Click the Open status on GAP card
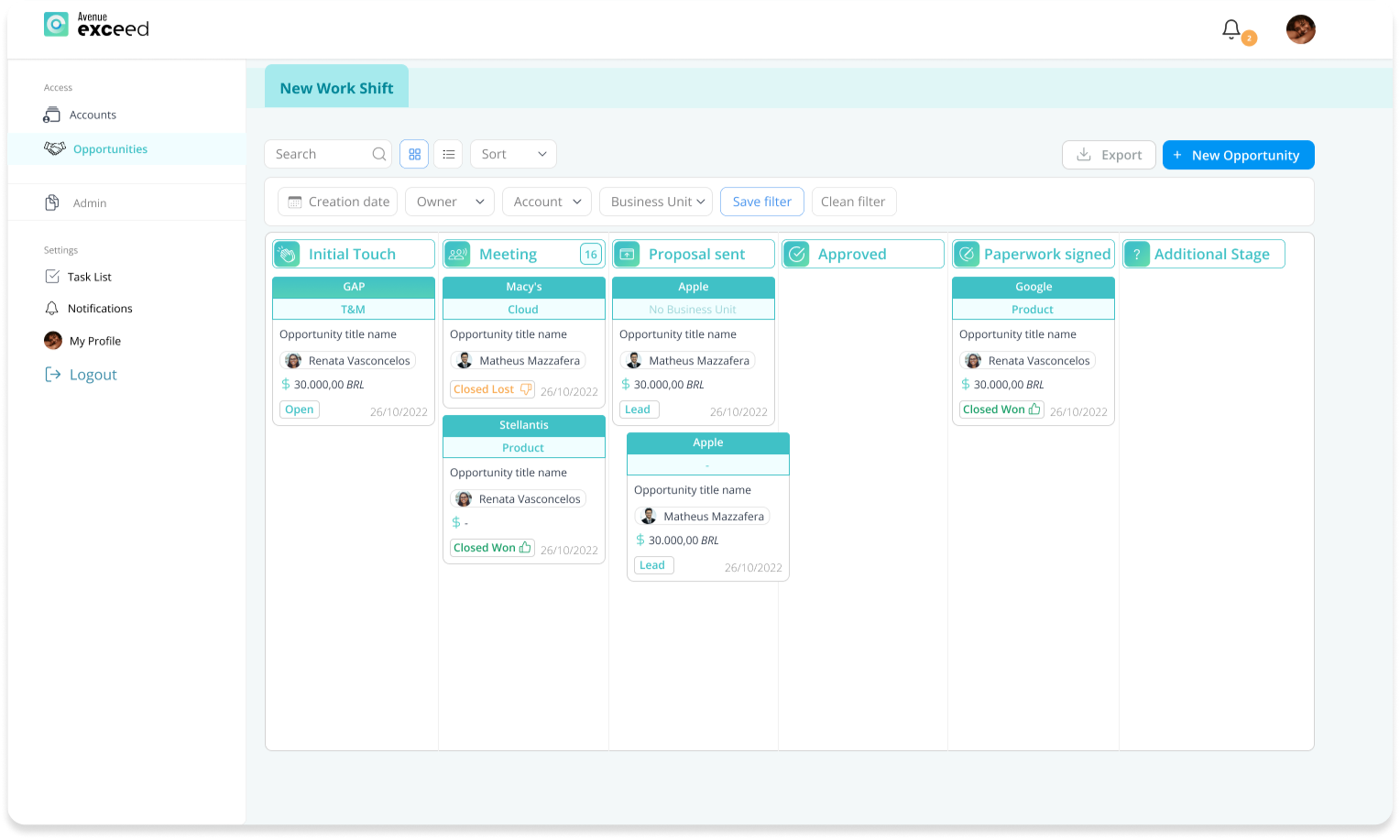 (x=300, y=409)
